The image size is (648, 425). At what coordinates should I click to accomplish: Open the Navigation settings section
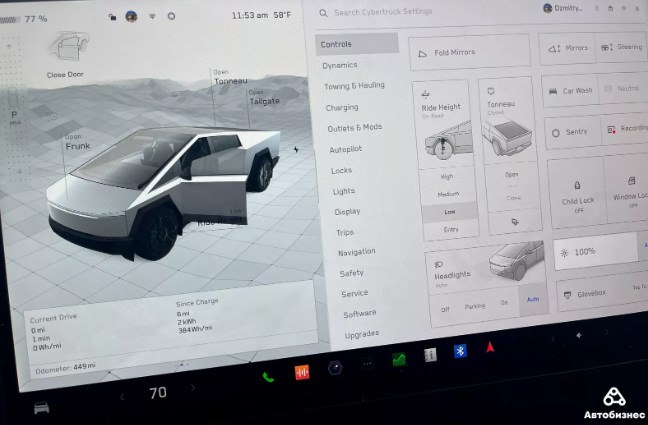357,252
